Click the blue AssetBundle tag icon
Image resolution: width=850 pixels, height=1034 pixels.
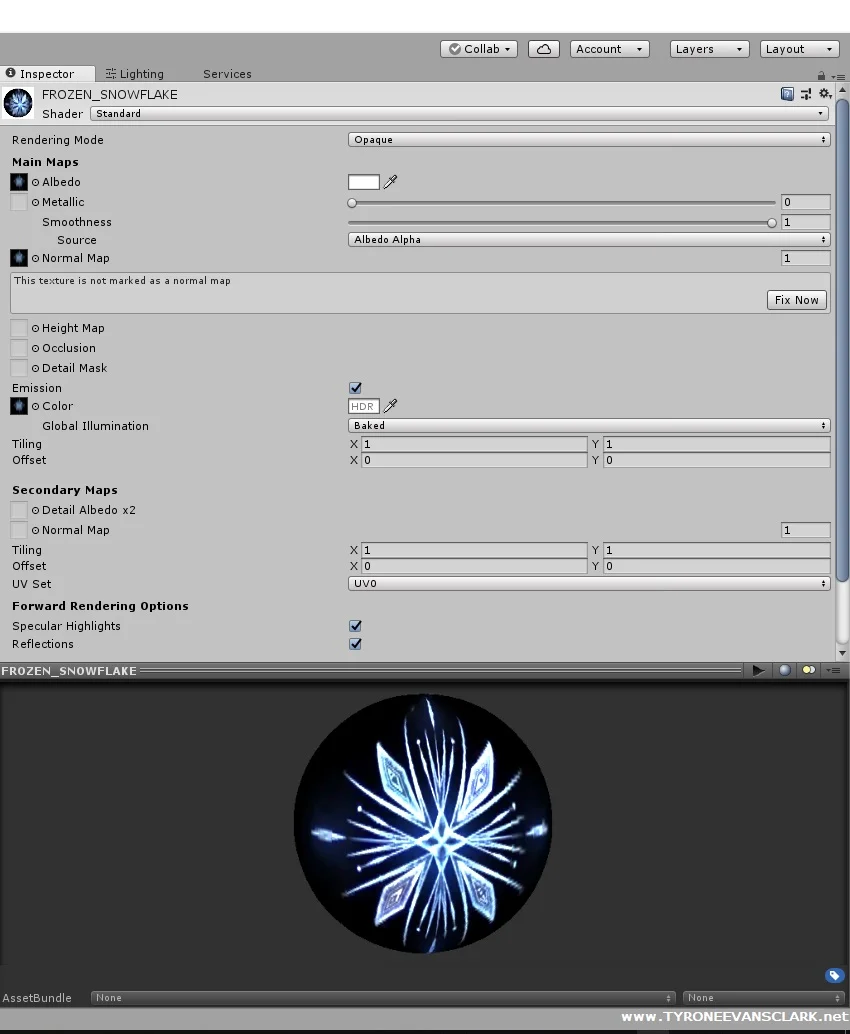tap(834, 975)
